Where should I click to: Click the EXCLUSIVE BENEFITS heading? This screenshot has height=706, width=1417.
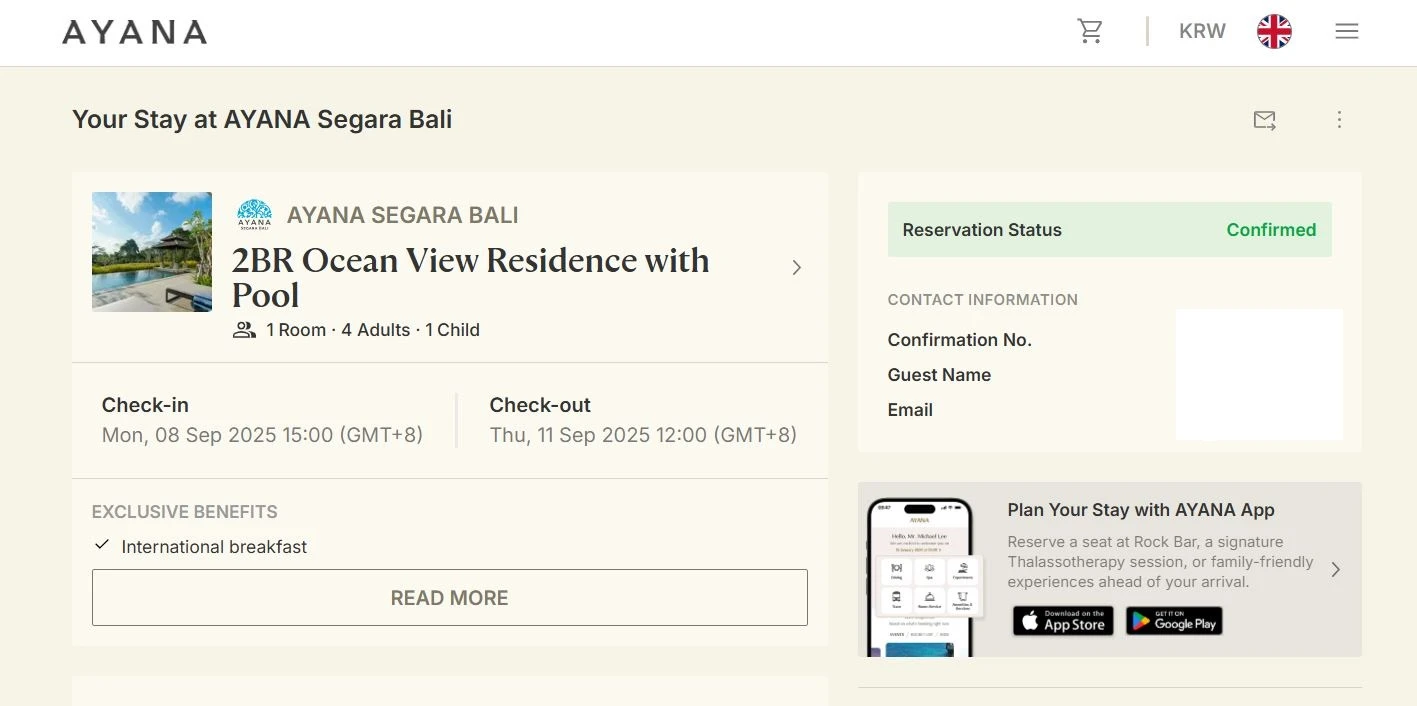pyautogui.click(x=185, y=512)
